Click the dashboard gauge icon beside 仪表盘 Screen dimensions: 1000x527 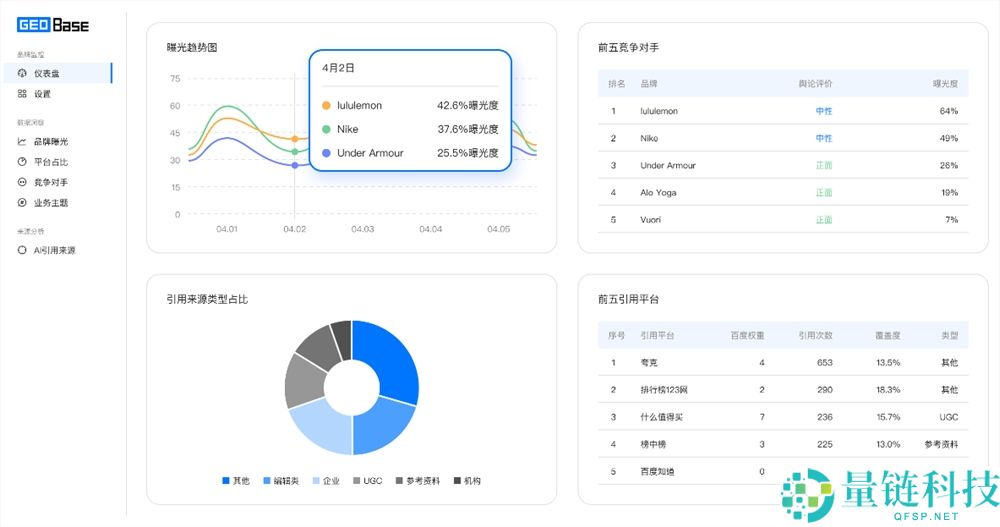tap(22, 73)
